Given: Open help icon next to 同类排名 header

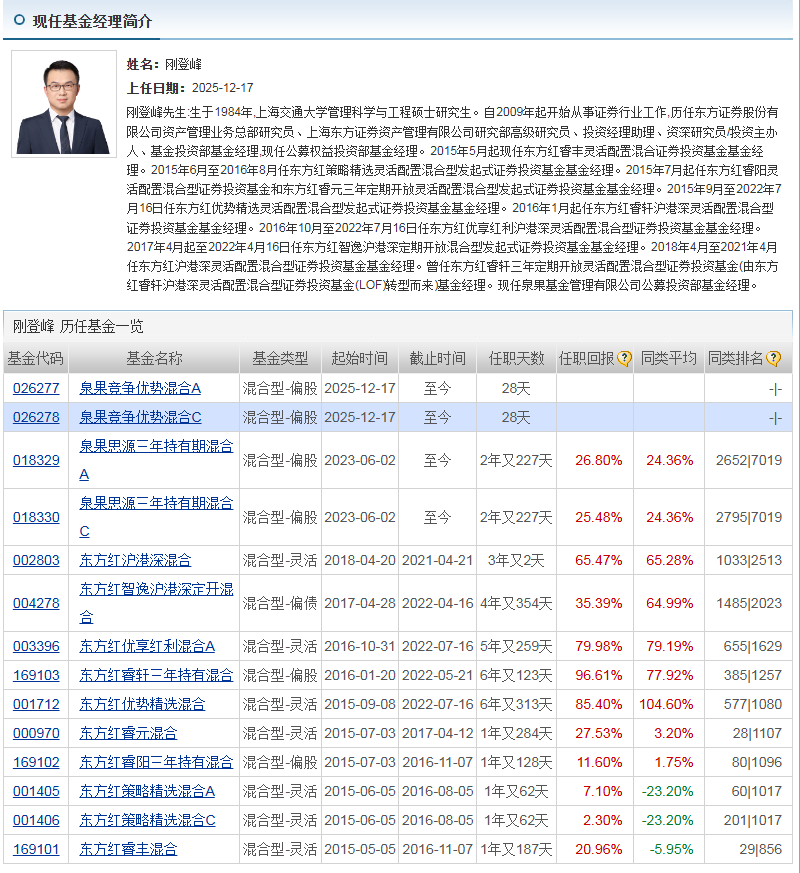Looking at the screenshot, I should [x=774, y=359].
